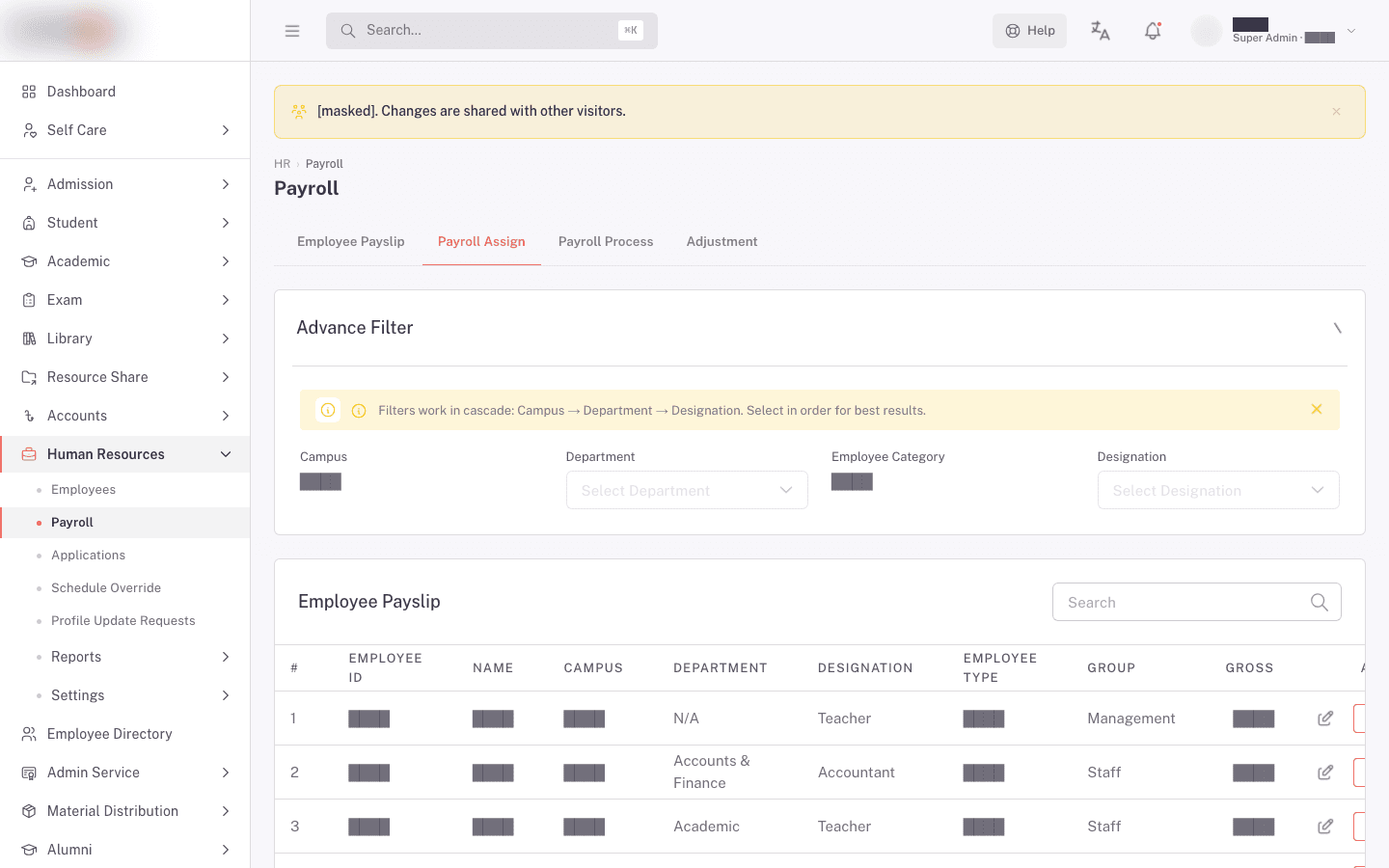Toggle the sidebar hamburger menu
Viewport: 1389px width, 868px height.
pos(292,31)
